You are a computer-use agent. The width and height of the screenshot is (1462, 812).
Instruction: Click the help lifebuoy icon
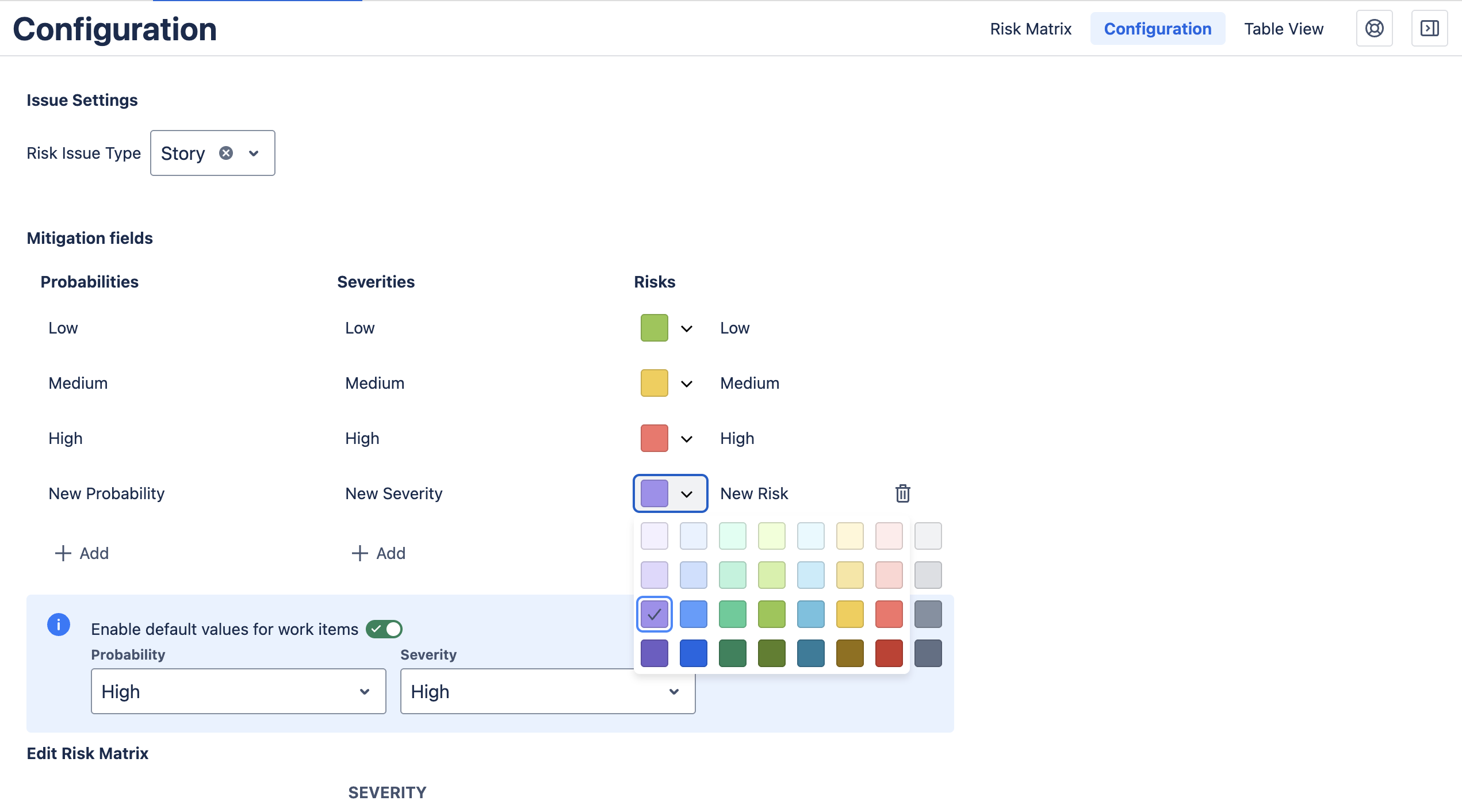pyautogui.click(x=1374, y=28)
